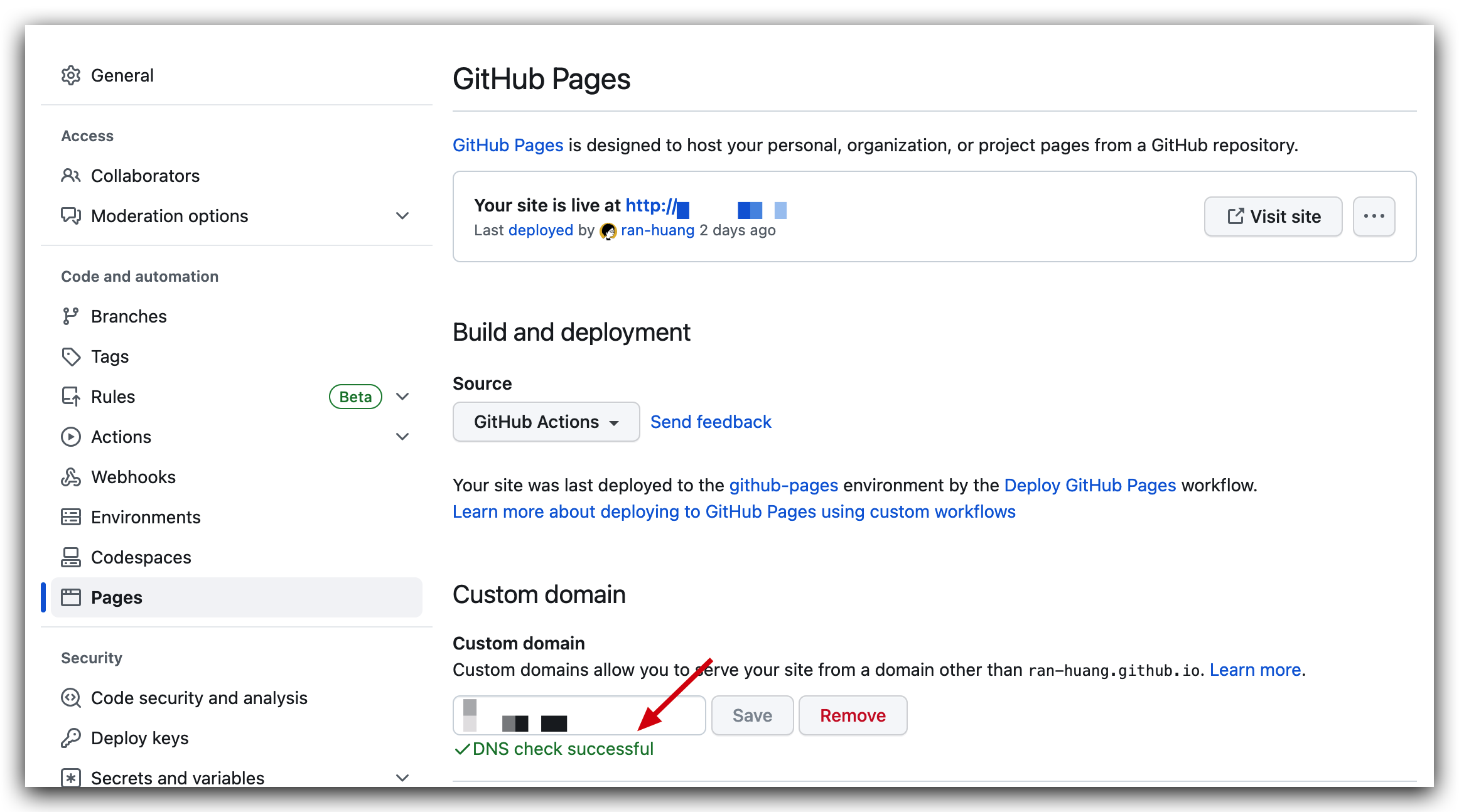Expand the Rules section chevron
The image size is (1459, 812).
click(402, 397)
